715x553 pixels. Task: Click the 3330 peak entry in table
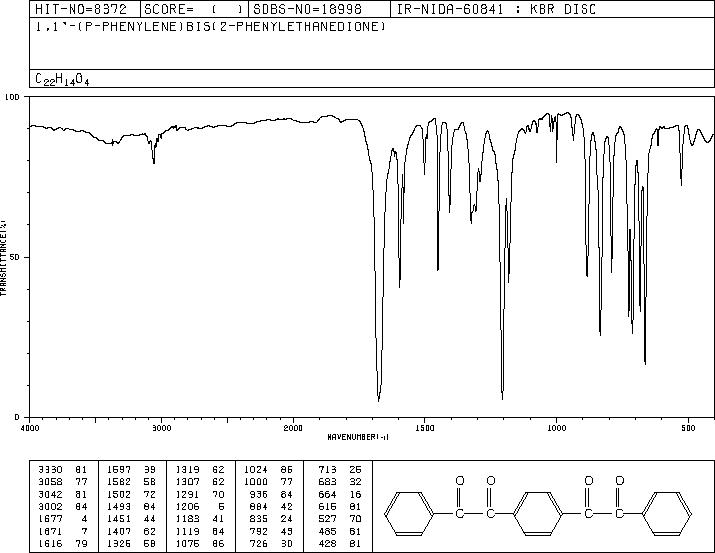click(62, 470)
